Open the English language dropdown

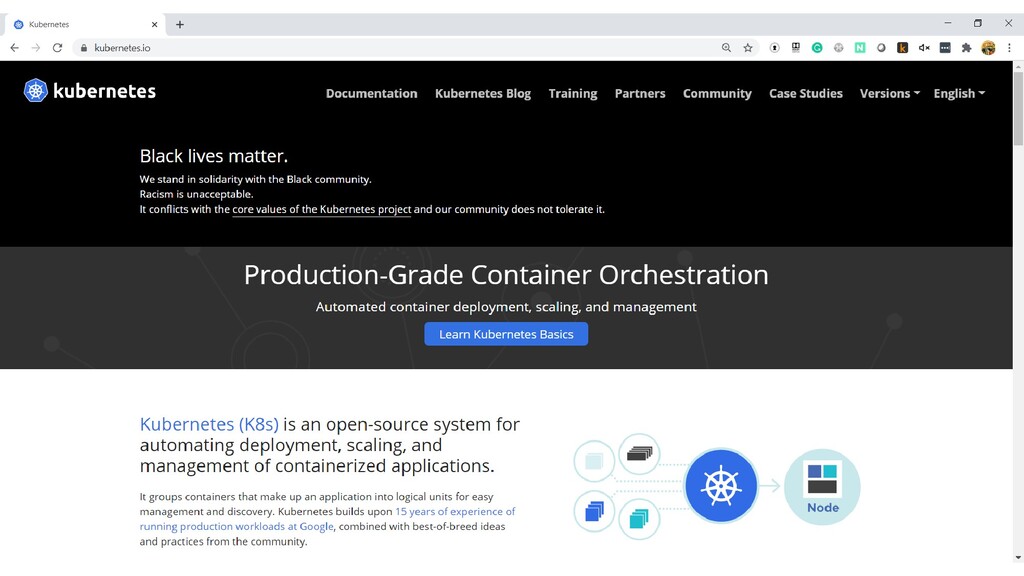coord(959,93)
